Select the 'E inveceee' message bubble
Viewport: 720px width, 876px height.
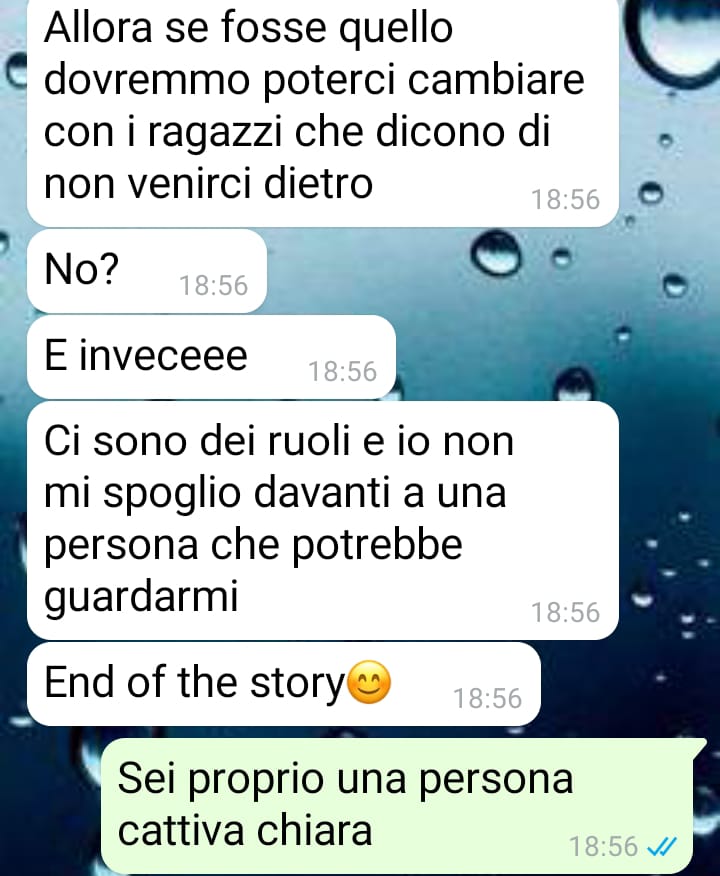click(211, 357)
